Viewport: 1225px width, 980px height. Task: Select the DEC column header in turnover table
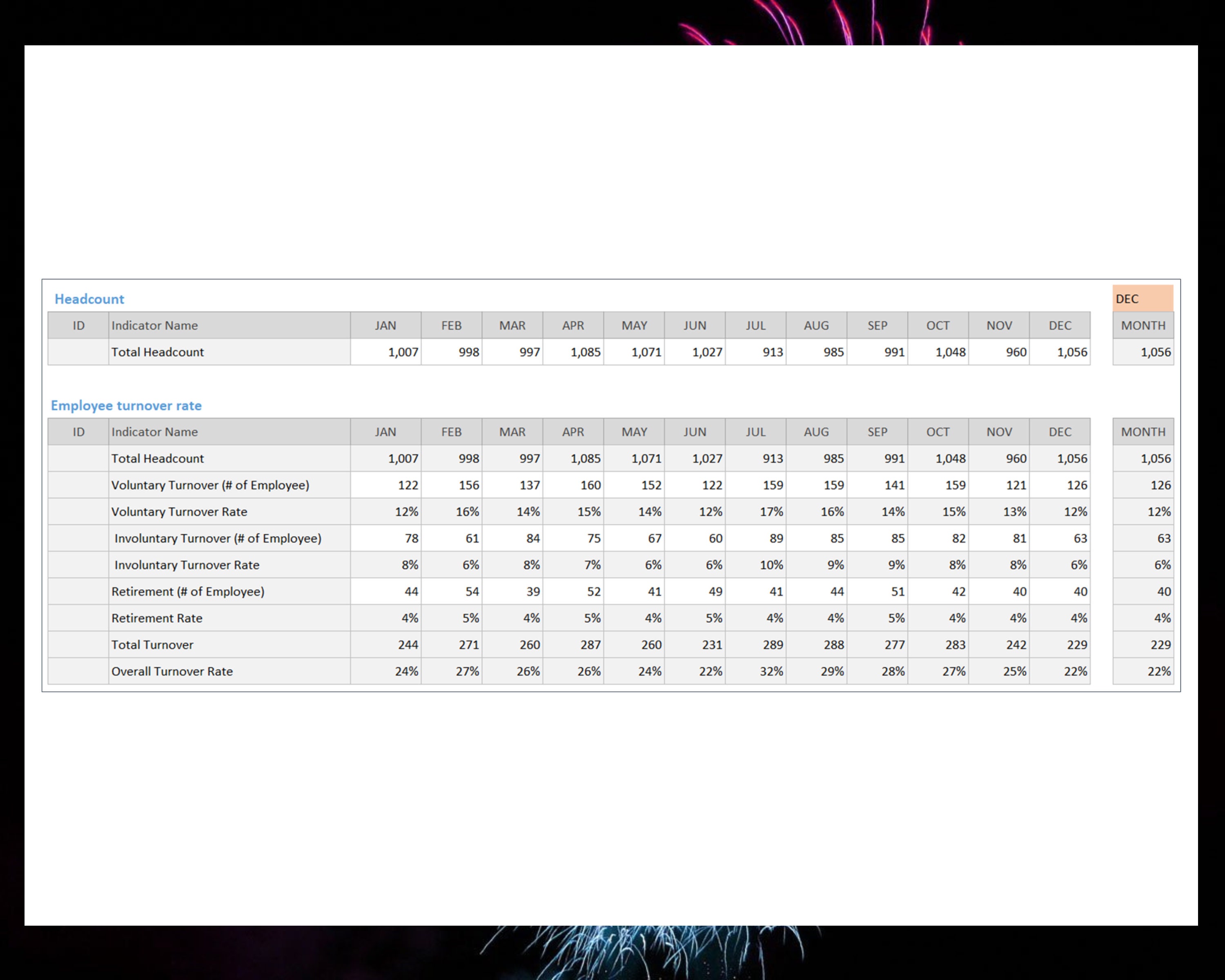[1060, 432]
